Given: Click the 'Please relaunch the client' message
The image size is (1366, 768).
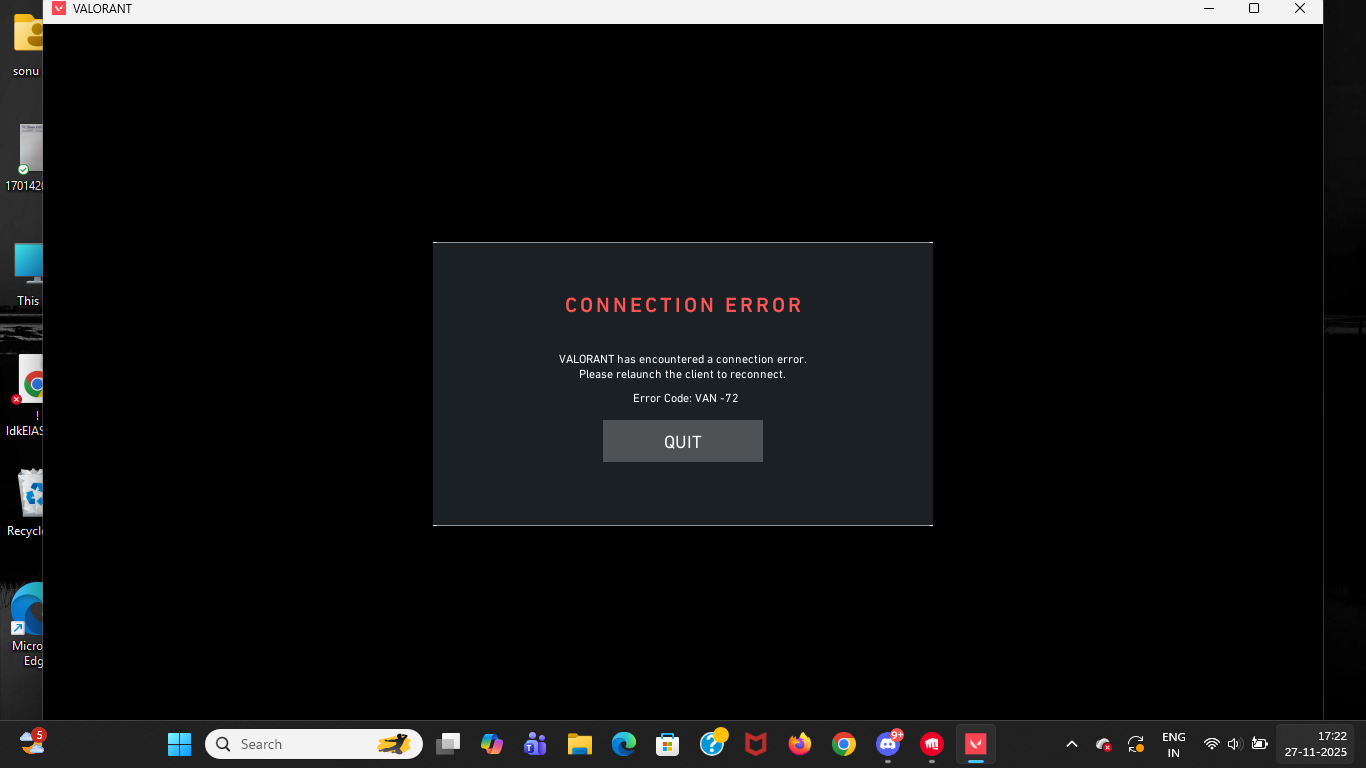Looking at the screenshot, I should [683, 374].
